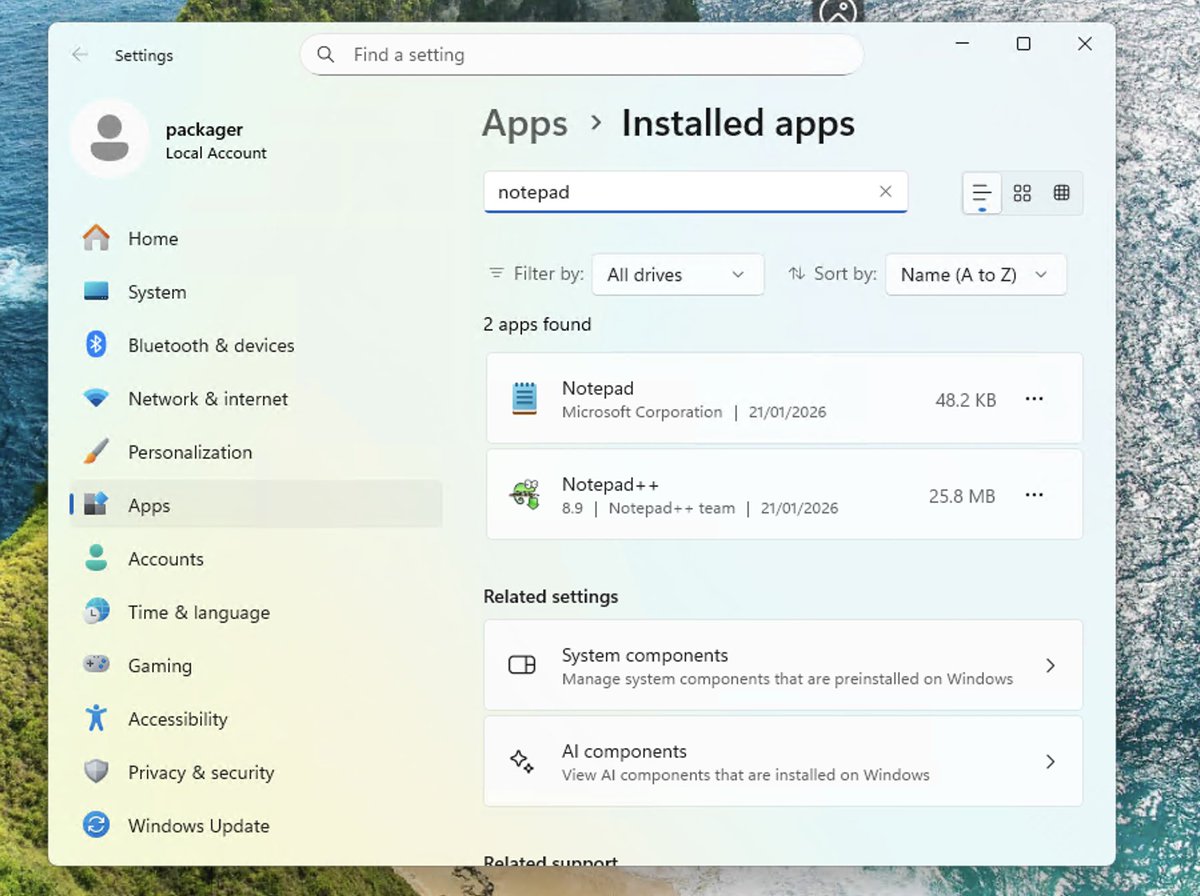Click the back arrow in Settings header

[80, 55]
